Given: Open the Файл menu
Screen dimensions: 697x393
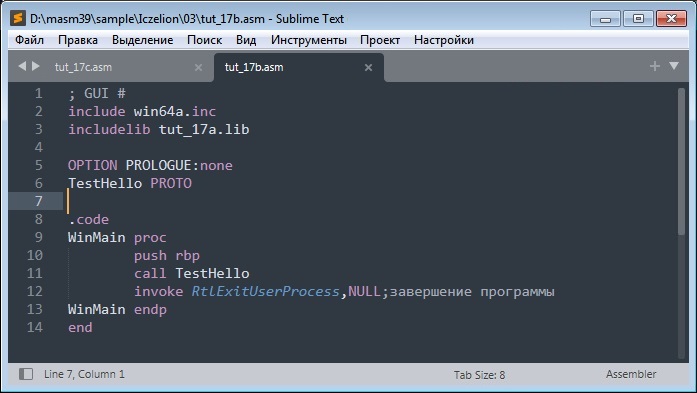Looking at the screenshot, I should 29,40.
